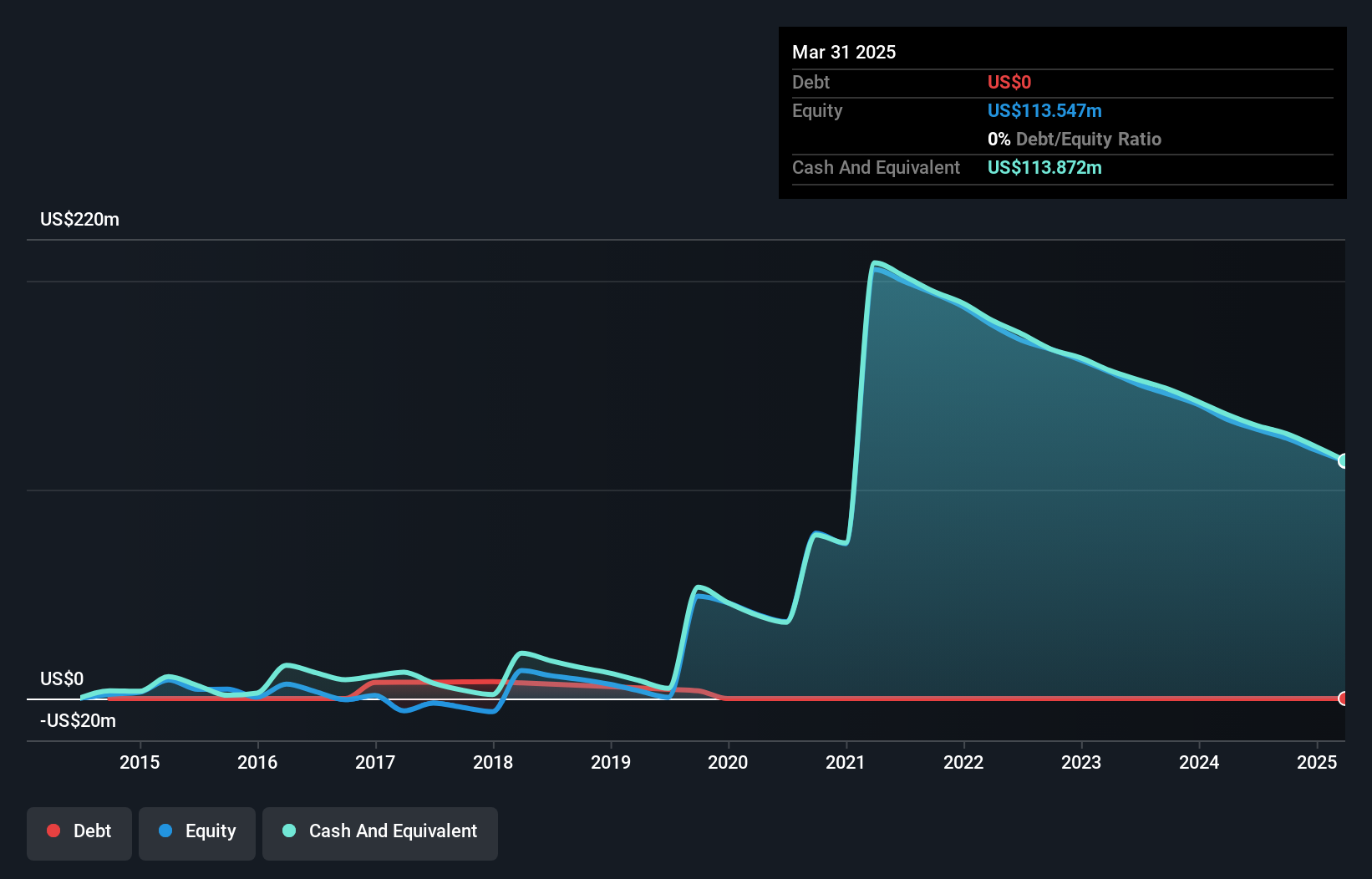Click the US$0 y-axis label
The height and width of the screenshot is (879, 1372).
[x=62, y=678]
